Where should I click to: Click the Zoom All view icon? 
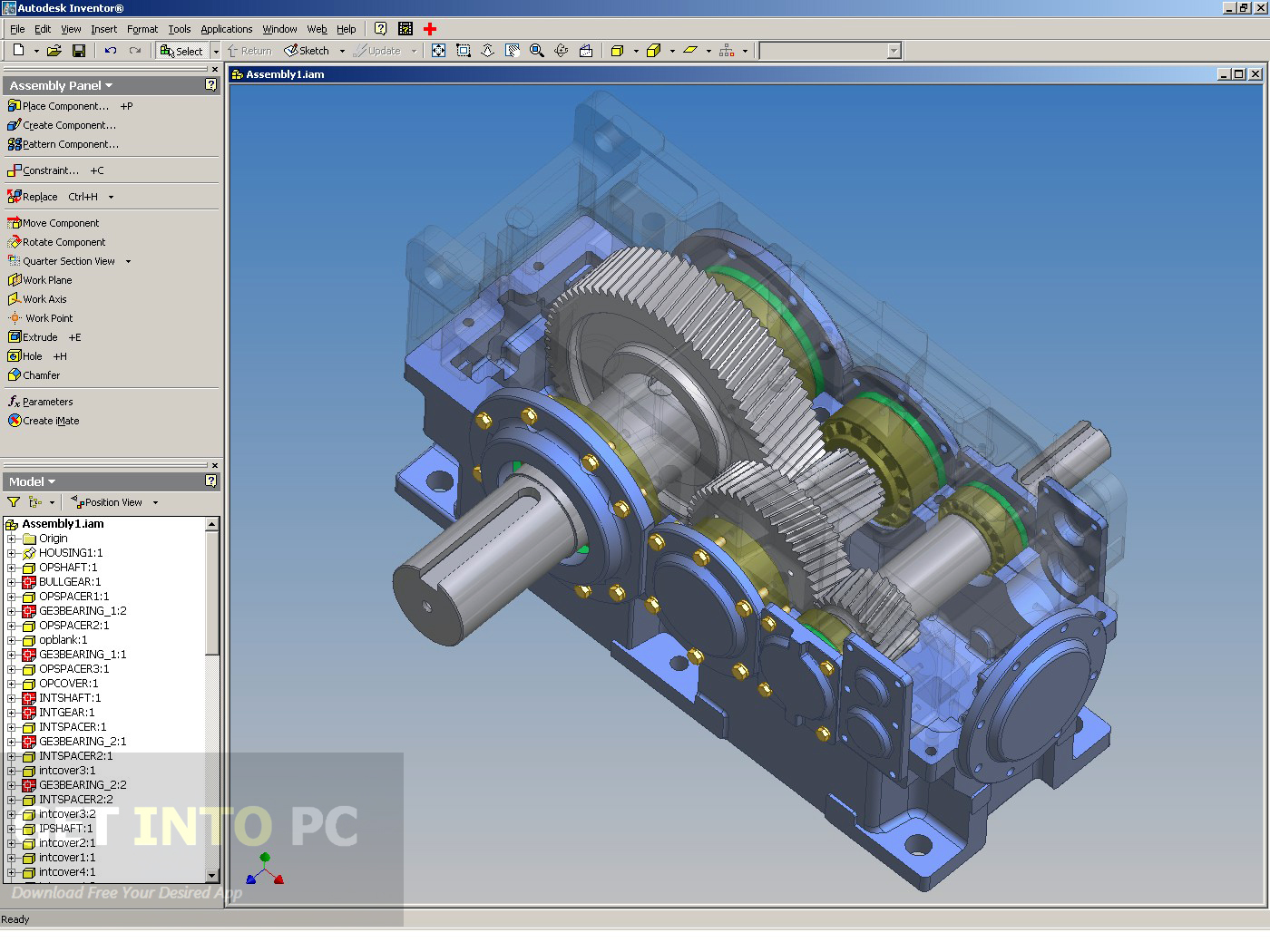click(x=438, y=51)
